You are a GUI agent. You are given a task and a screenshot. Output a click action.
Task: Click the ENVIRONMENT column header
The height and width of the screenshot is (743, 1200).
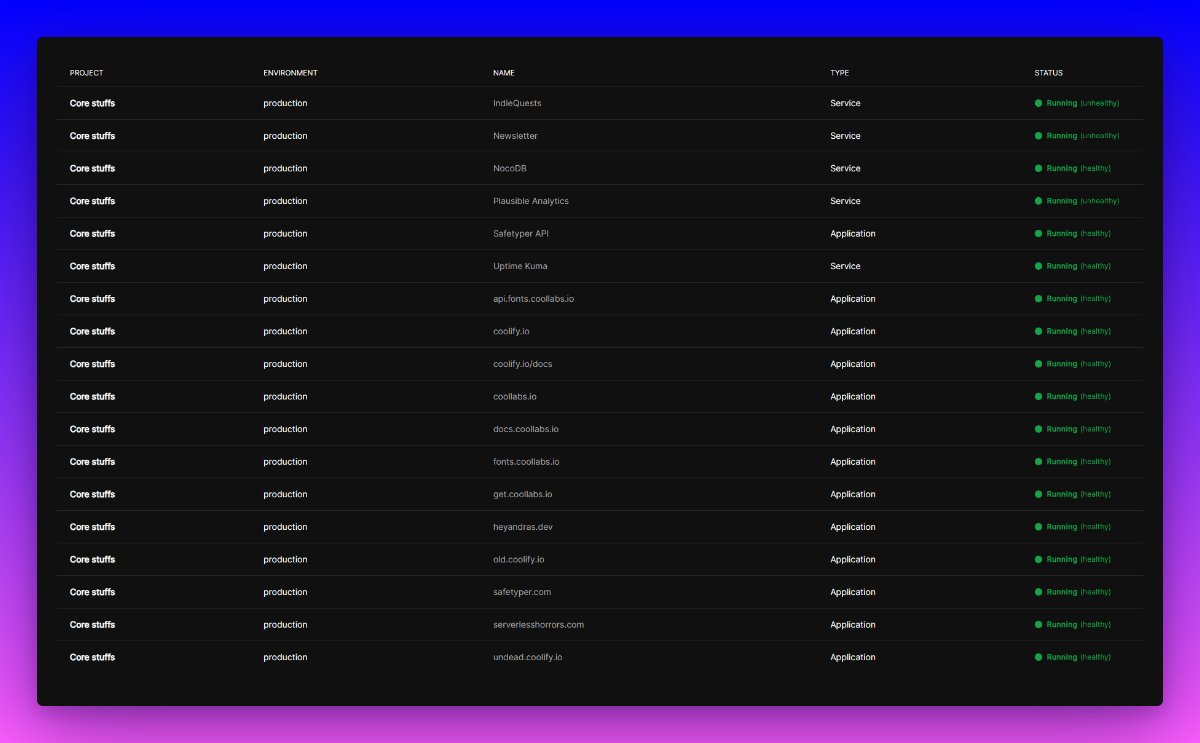point(290,73)
